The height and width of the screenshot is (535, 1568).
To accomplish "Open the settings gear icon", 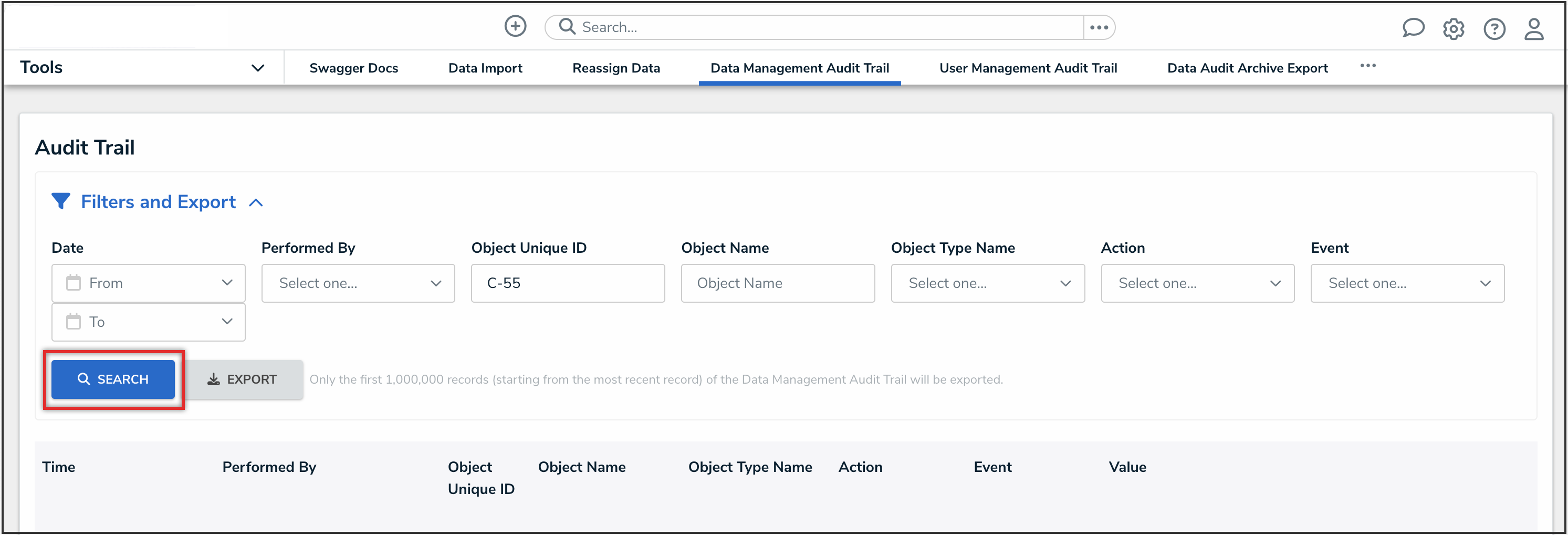I will [1453, 28].
